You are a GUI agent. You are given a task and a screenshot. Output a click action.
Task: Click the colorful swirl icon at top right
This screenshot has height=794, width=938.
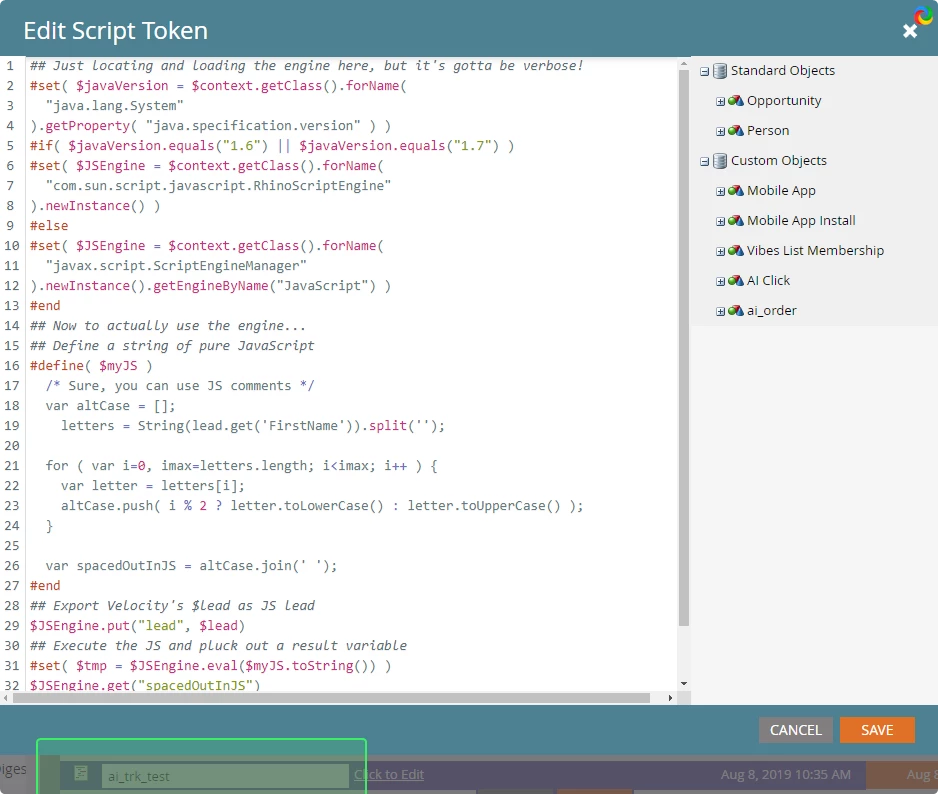[x=924, y=16]
